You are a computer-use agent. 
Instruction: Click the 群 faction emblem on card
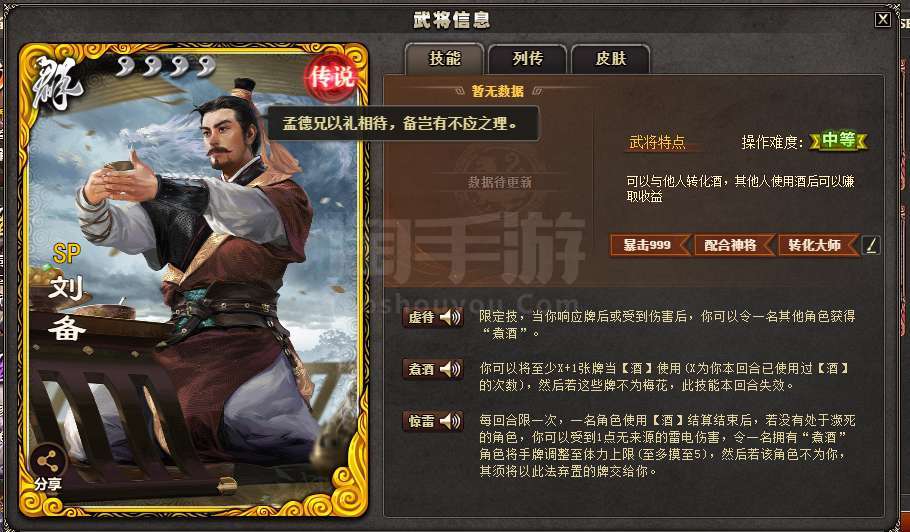coord(57,85)
